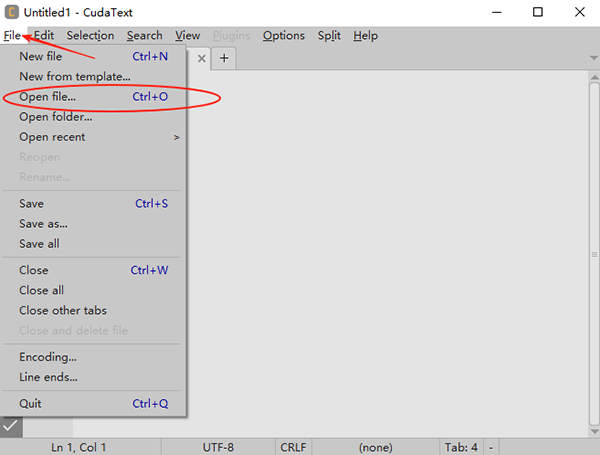Image resolution: width=600 pixels, height=455 pixels.
Task: Select Close other tabs entry
Action: (x=93, y=310)
